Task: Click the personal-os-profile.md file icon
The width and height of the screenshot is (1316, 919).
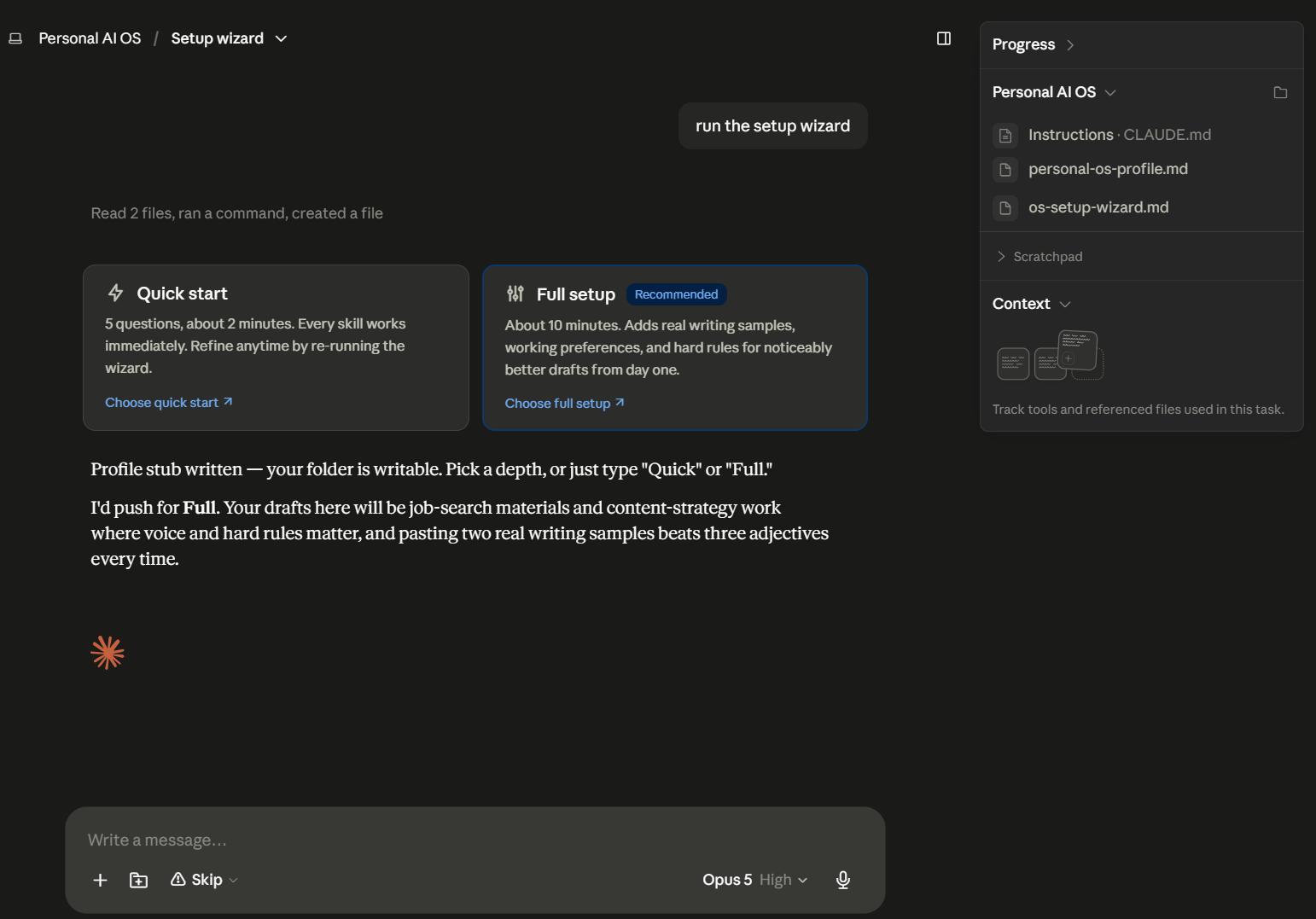Action: coord(1005,170)
